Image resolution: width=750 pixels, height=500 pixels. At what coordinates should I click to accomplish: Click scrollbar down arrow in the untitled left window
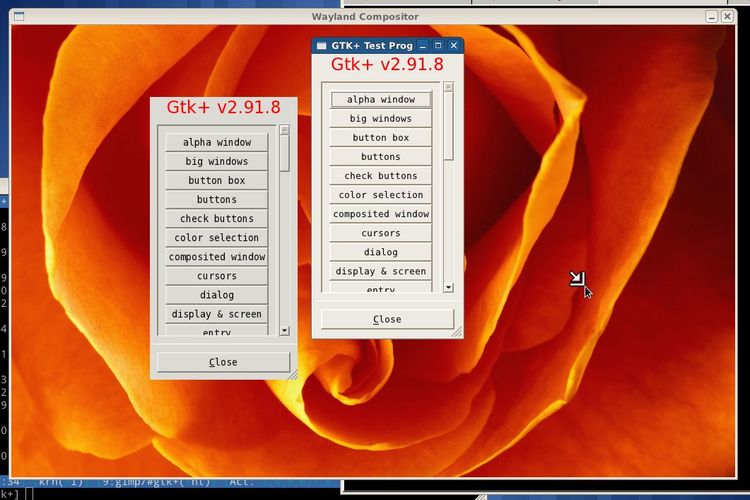point(285,331)
